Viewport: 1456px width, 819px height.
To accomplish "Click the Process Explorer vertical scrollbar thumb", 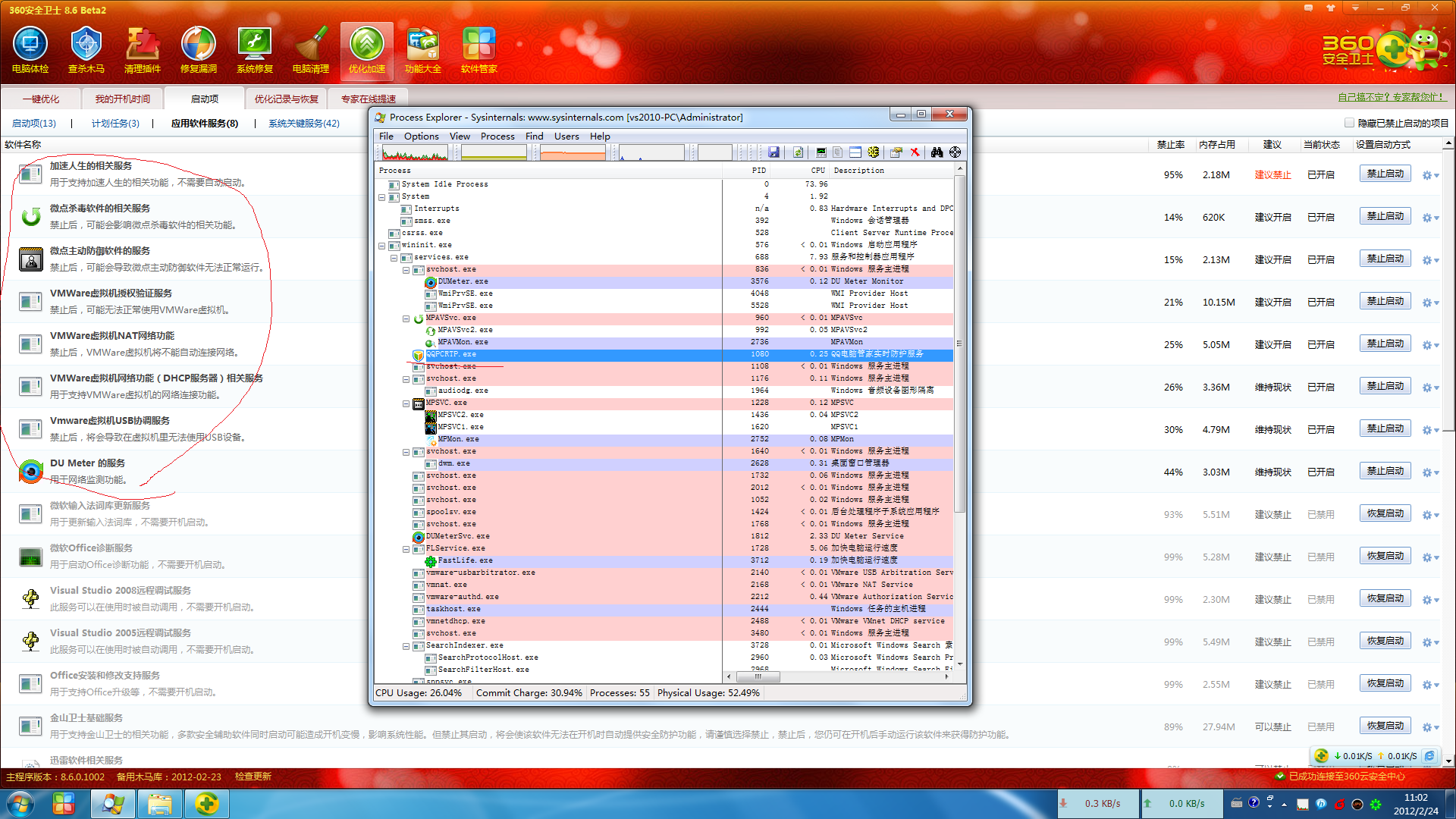I will (x=959, y=343).
